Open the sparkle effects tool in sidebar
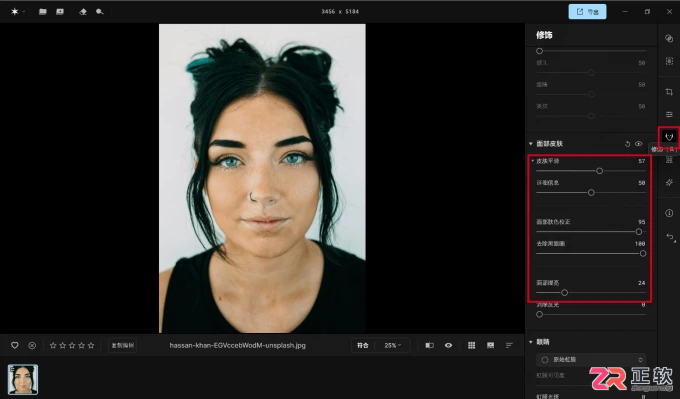 [x=669, y=183]
